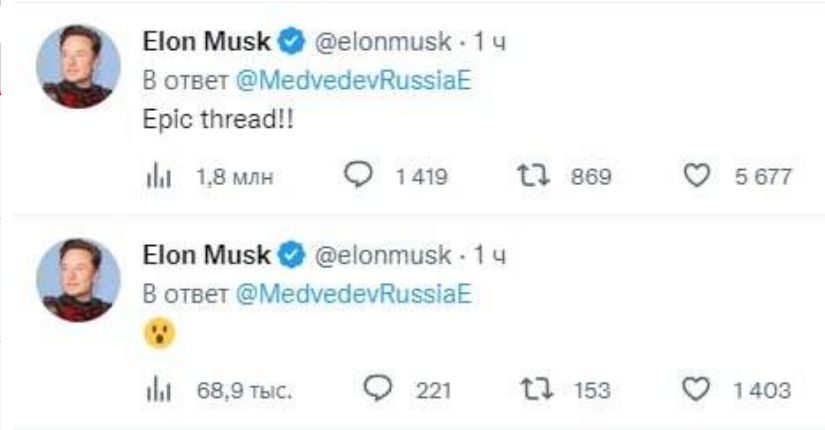Click Elon Musk name on second tweet
This screenshot has width=825, height=430.
207,255
